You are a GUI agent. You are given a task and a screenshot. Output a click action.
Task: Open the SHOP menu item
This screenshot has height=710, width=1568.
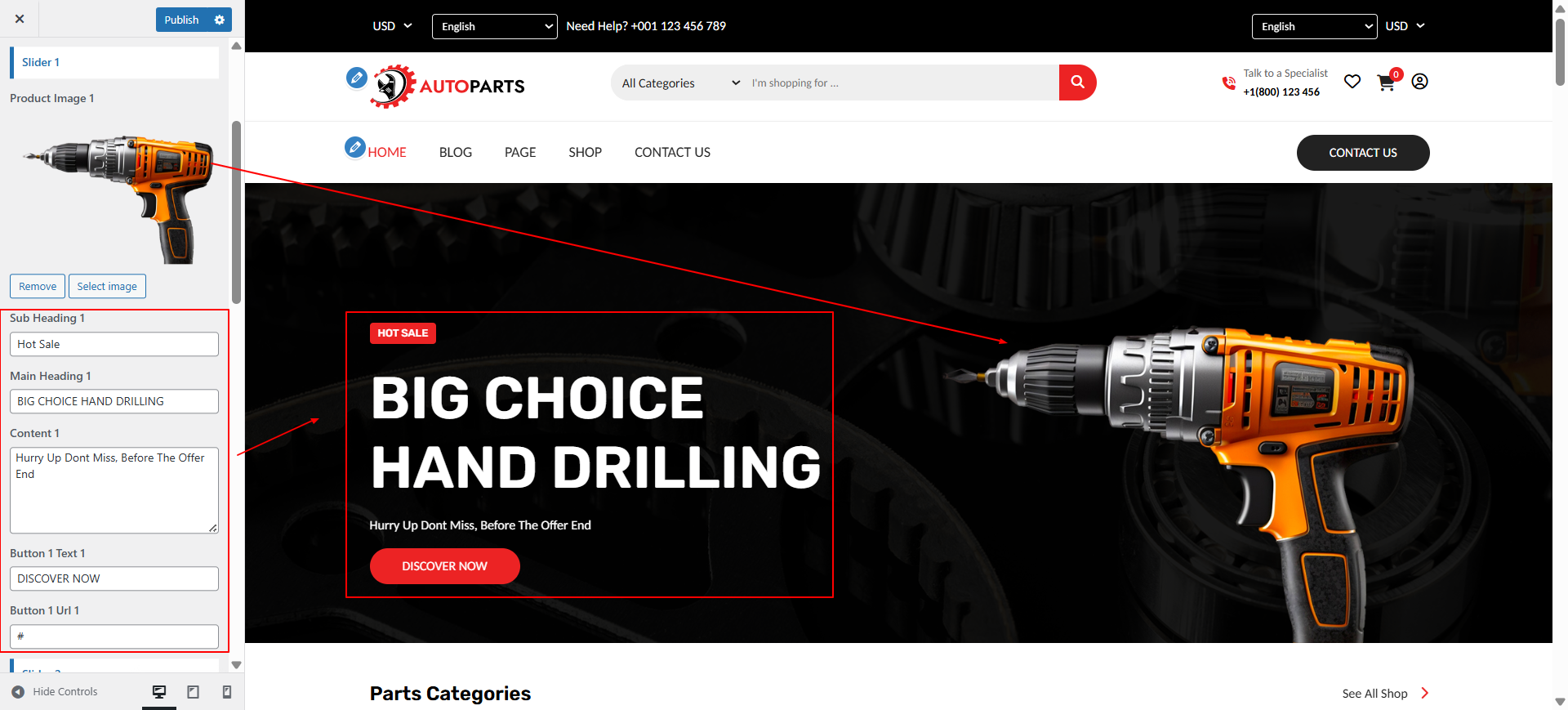click(x=585, y=153)
